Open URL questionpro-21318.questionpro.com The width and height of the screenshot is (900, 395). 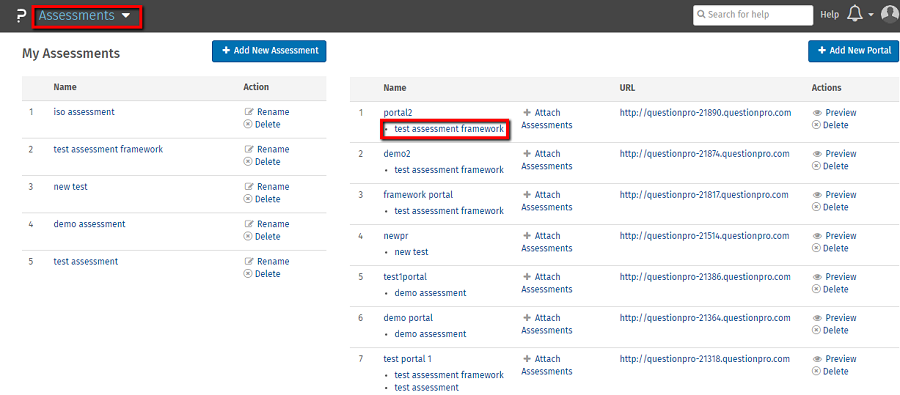point(705,359)
